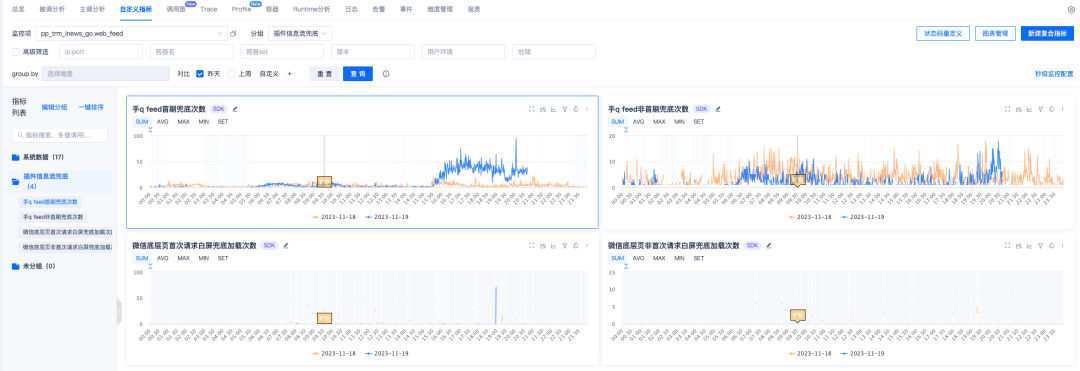This screenshot has height=371, width=1080.
Task: Click the 查询 button
Action: tap(358, 74)
